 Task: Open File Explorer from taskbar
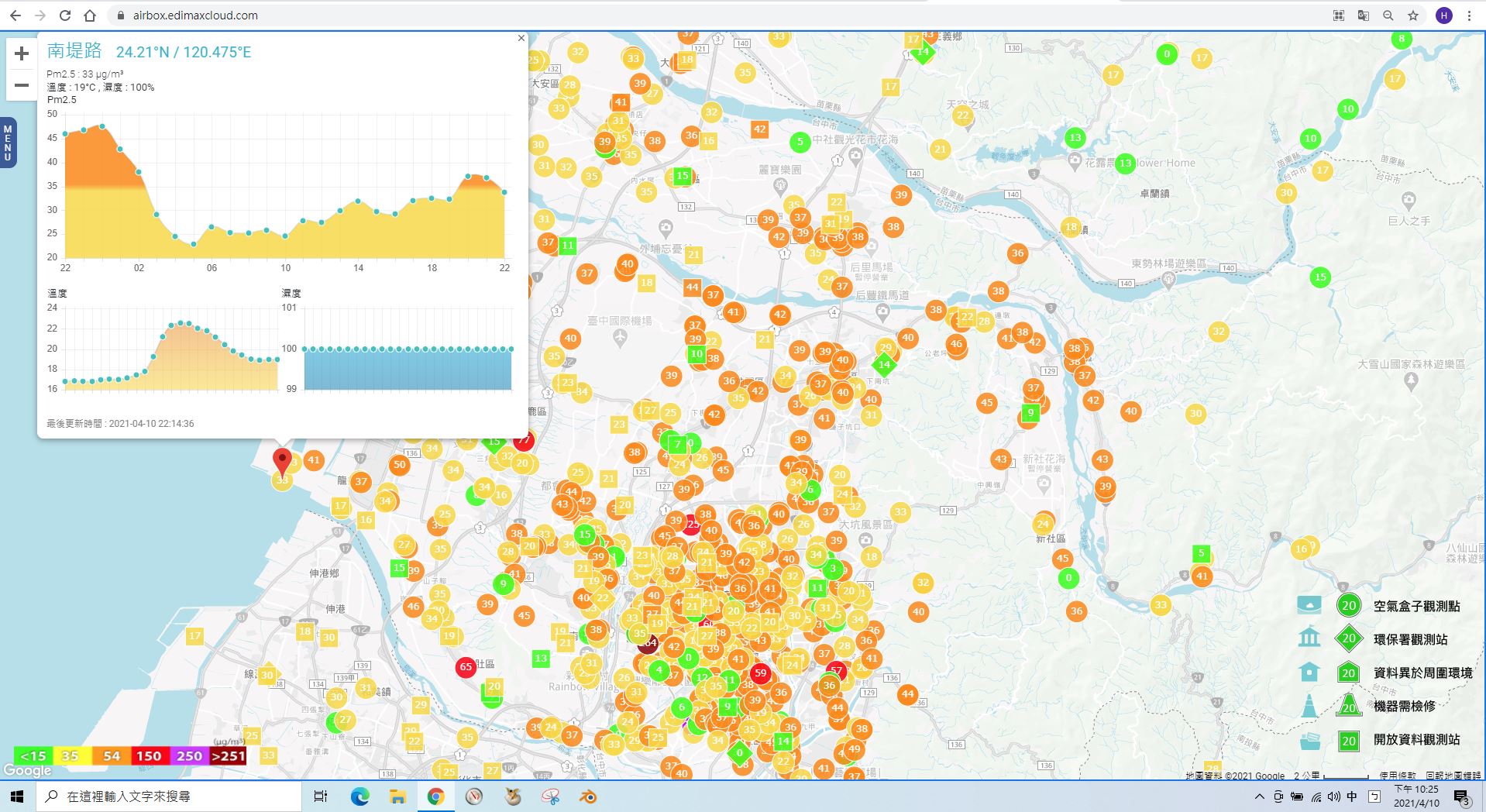[397, 797]
